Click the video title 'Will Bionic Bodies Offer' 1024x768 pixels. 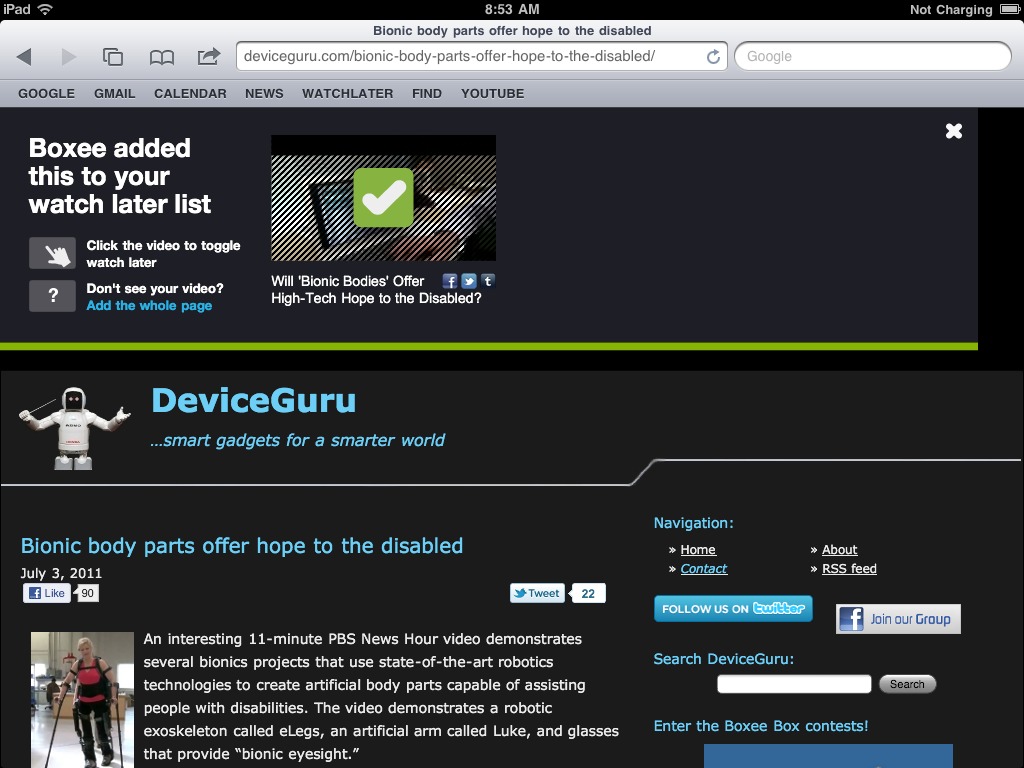(x=376, y=289)
